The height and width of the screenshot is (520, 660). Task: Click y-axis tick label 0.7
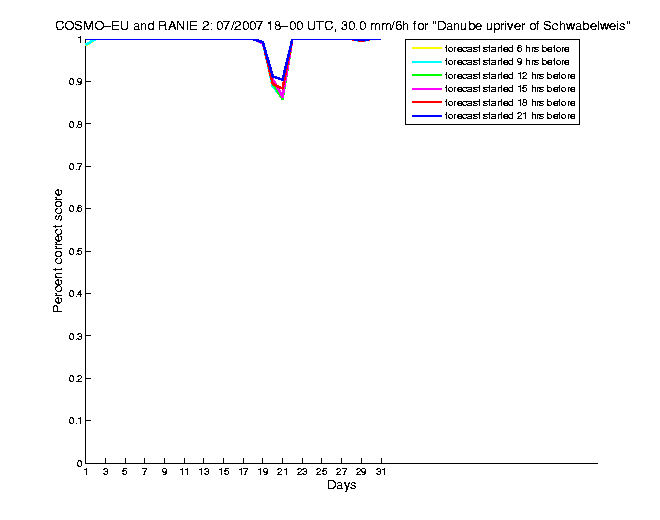click(x=74, y=167)
